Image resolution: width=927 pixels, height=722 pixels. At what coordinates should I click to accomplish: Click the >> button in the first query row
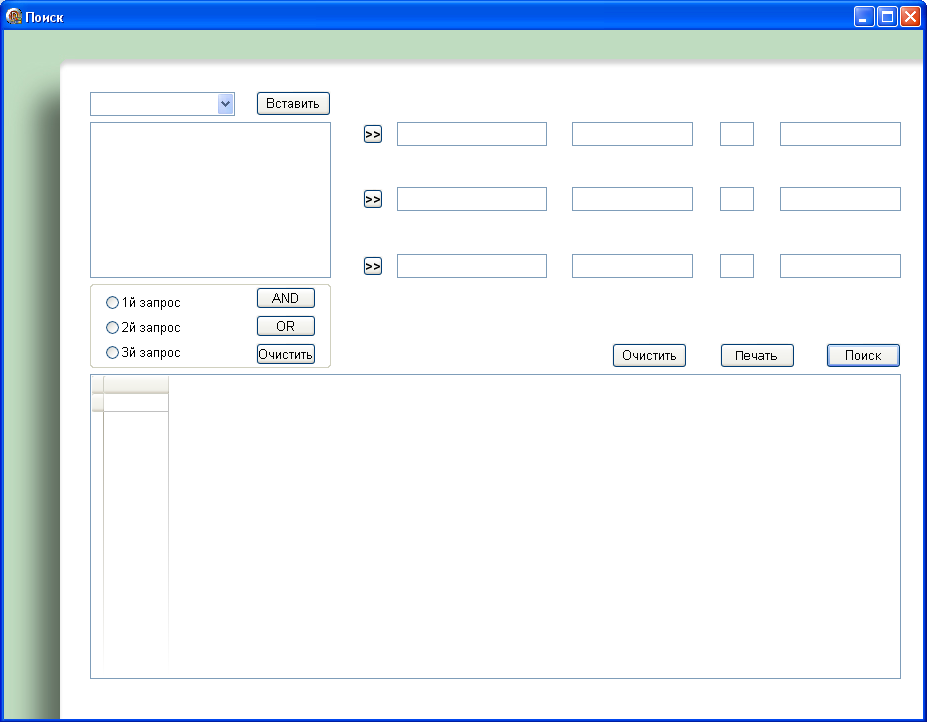pyautogui.click(x=372, y=134)
